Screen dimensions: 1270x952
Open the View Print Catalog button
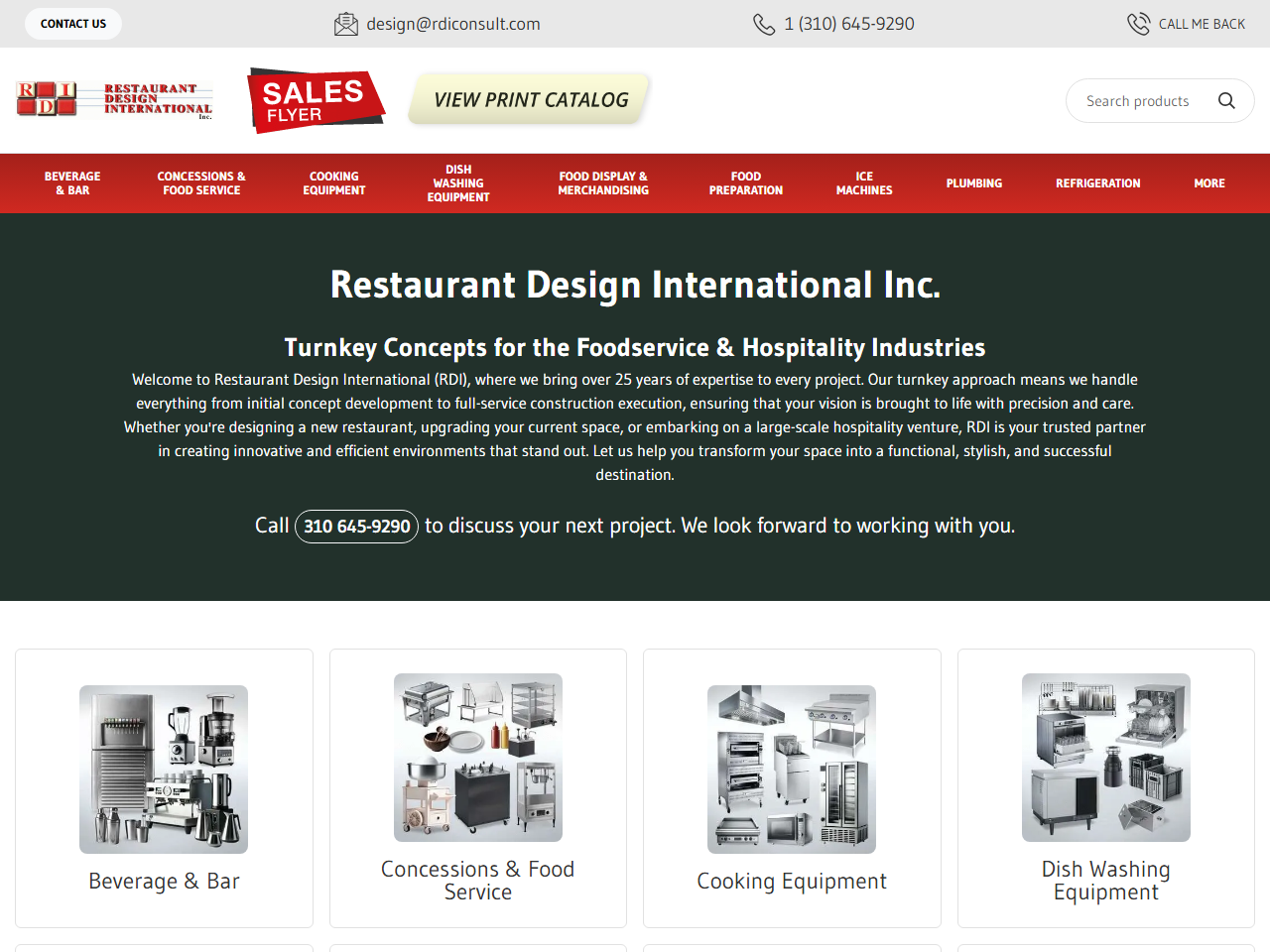[x=531, y=100]
